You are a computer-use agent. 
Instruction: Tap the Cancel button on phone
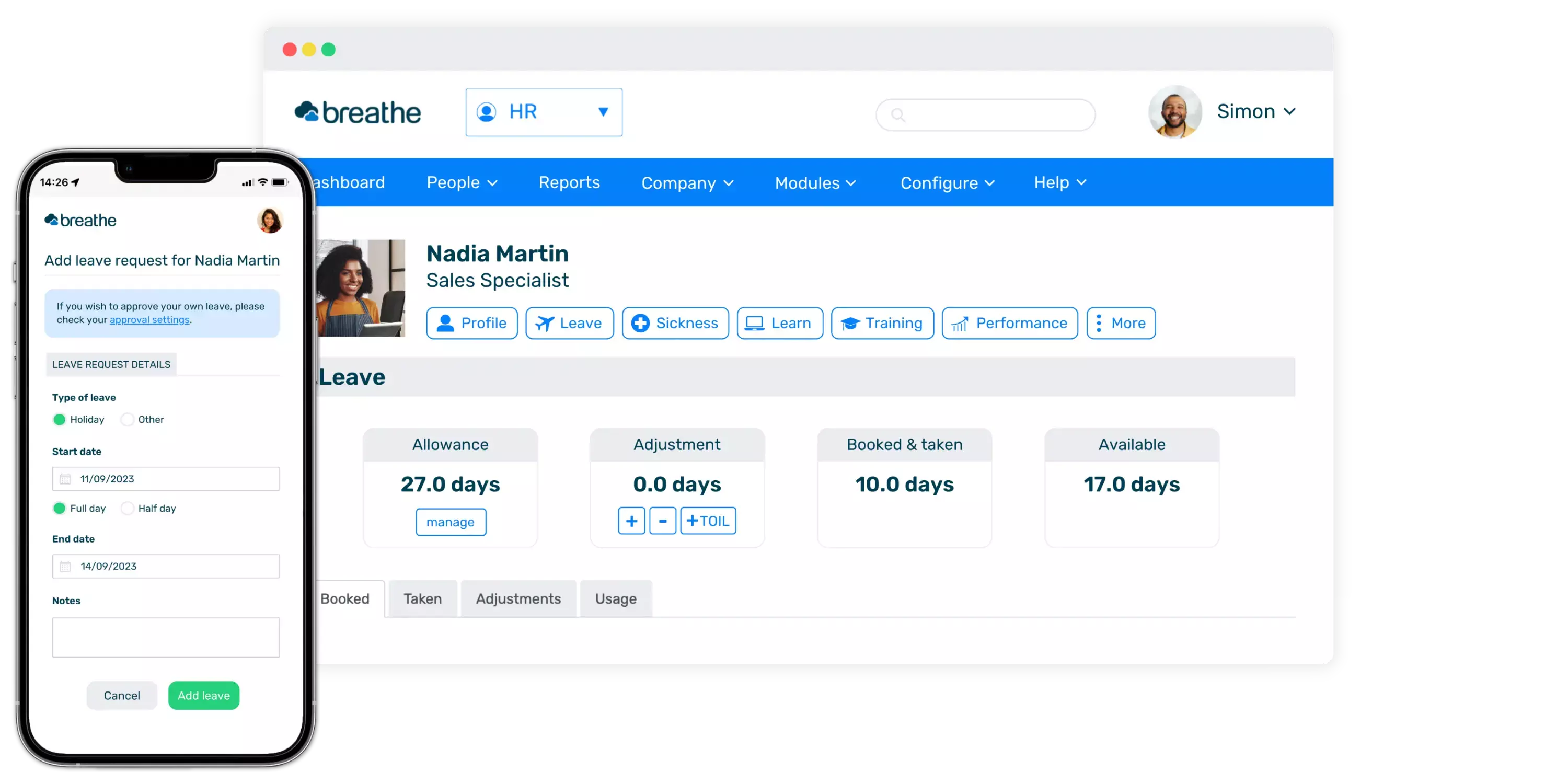[x=122, y=696]
